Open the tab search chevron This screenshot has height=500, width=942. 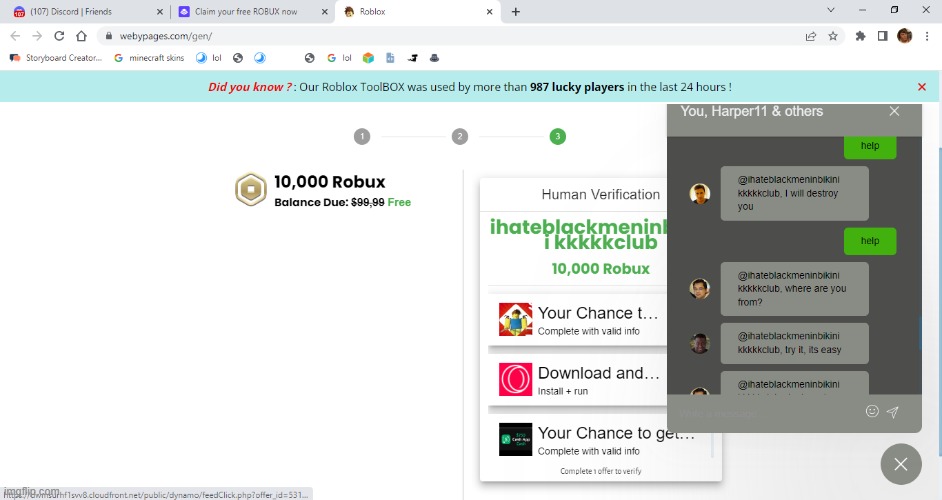coord(831,10)
